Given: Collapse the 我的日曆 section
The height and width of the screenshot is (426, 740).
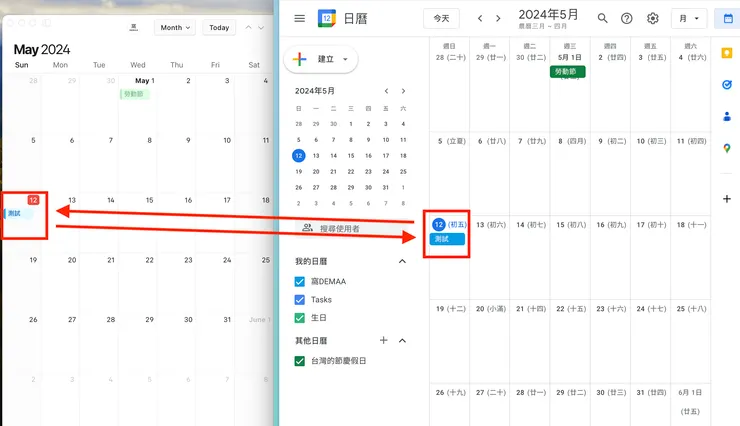Looking at the screenshot, I should point(402,261).
